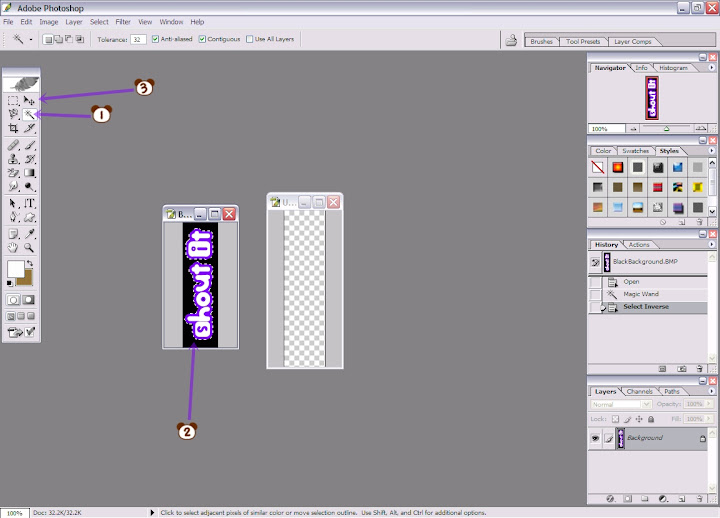
Task: Select the Magic Wand tool
Action: [x=30, y=115]
